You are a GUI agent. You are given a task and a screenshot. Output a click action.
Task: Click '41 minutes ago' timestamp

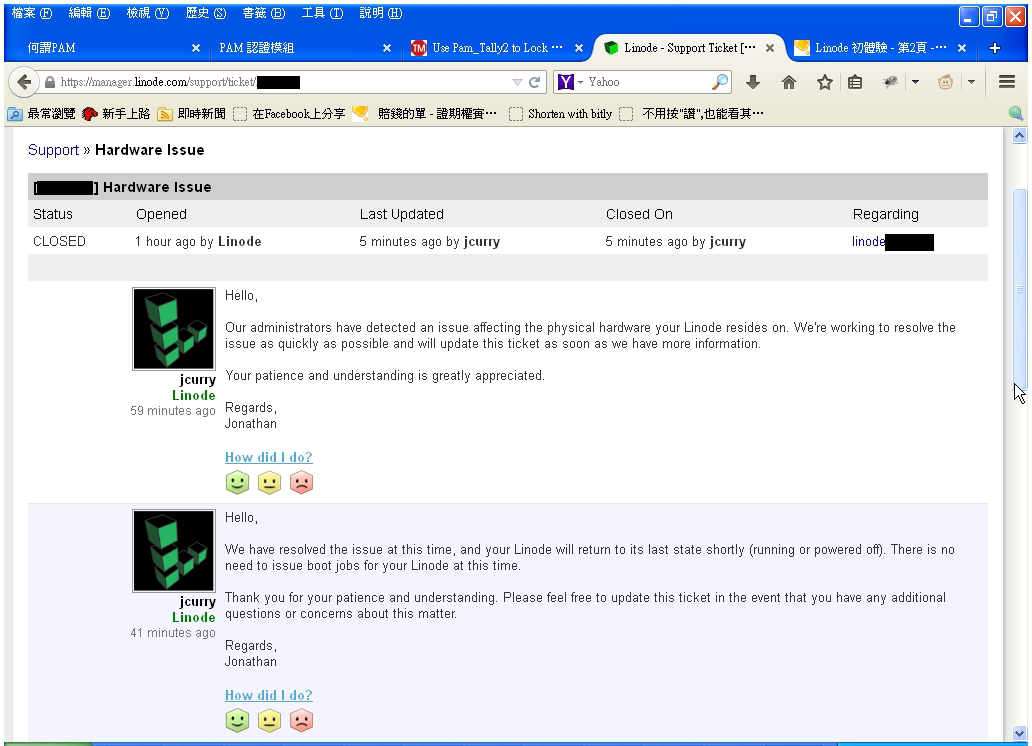pyautogui.click(x=172, y=633)
